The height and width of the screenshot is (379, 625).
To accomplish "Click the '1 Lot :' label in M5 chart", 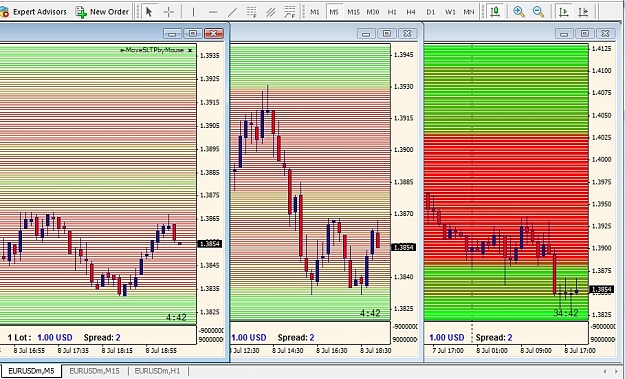I will pos(19,338).
